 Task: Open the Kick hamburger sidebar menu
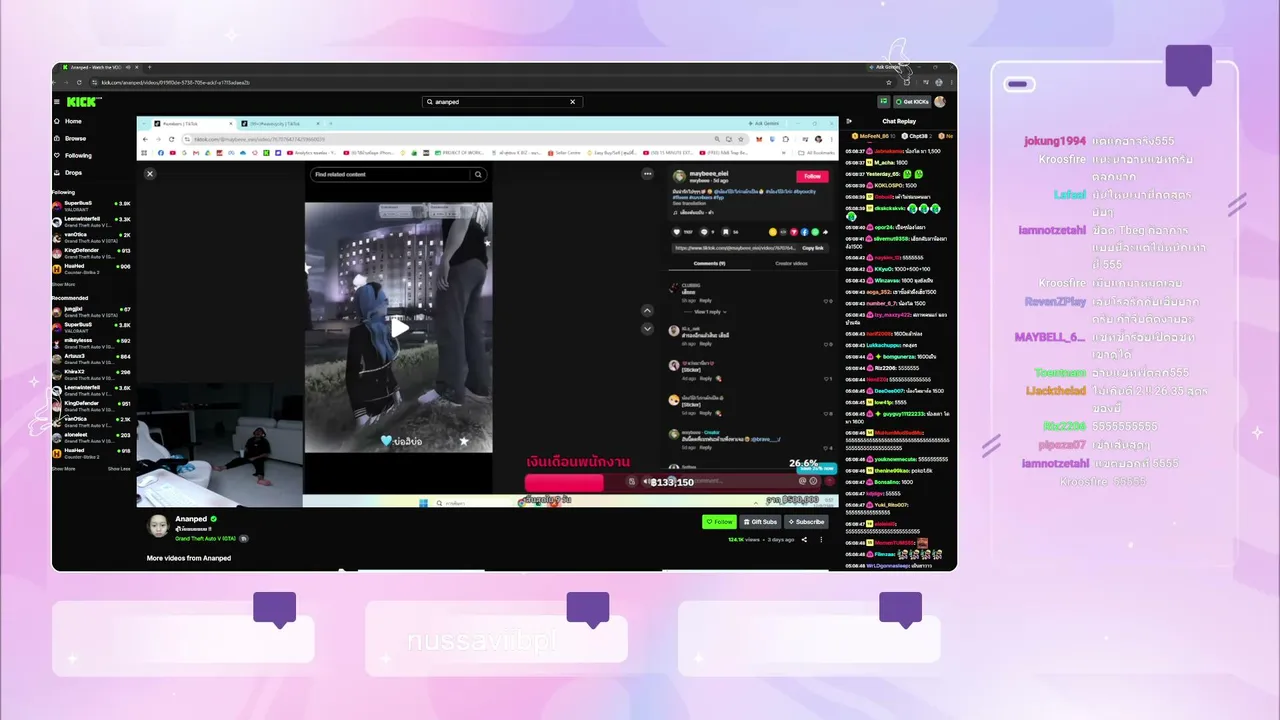[57, 102]
